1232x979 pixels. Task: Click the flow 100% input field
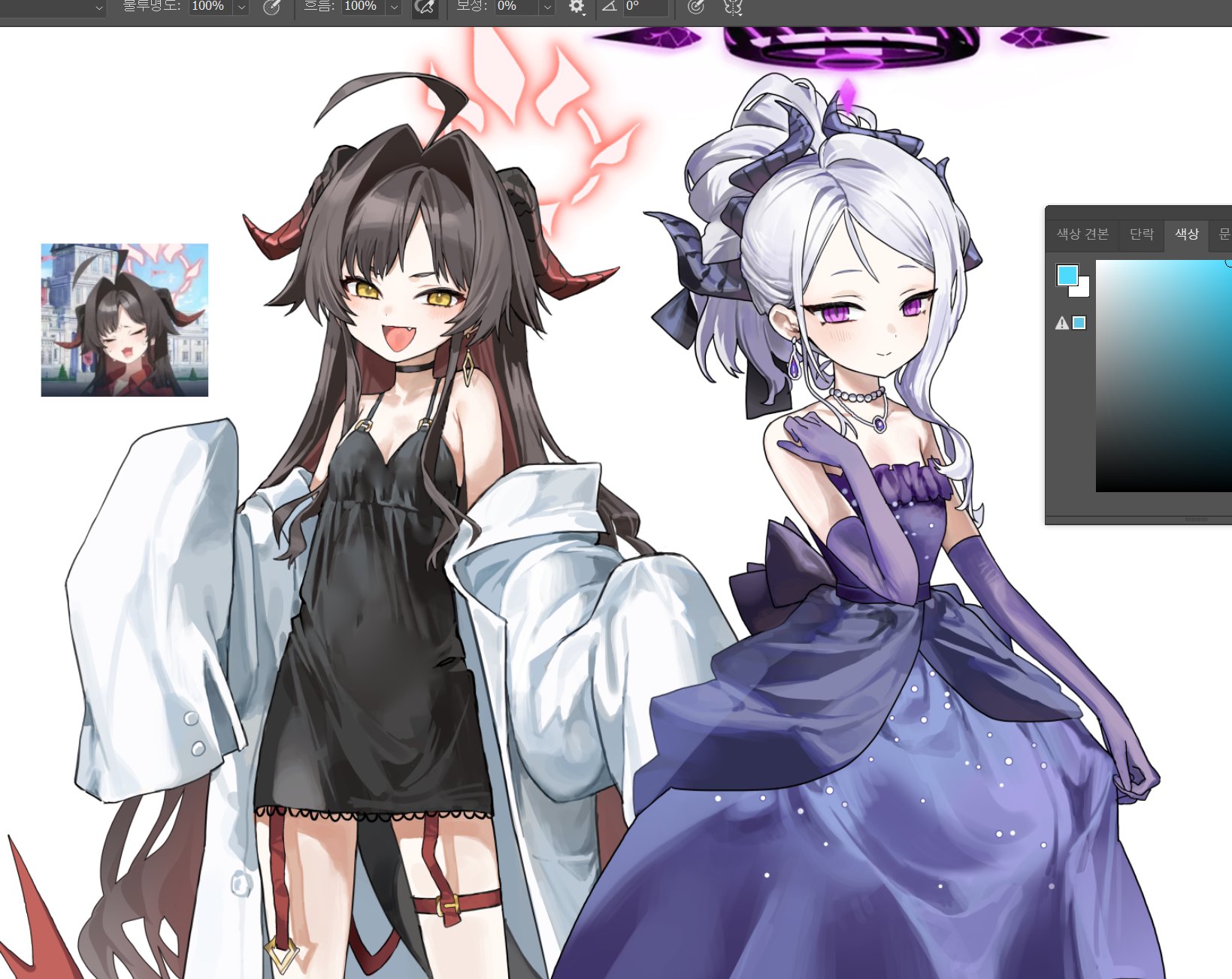click(364, 6)
